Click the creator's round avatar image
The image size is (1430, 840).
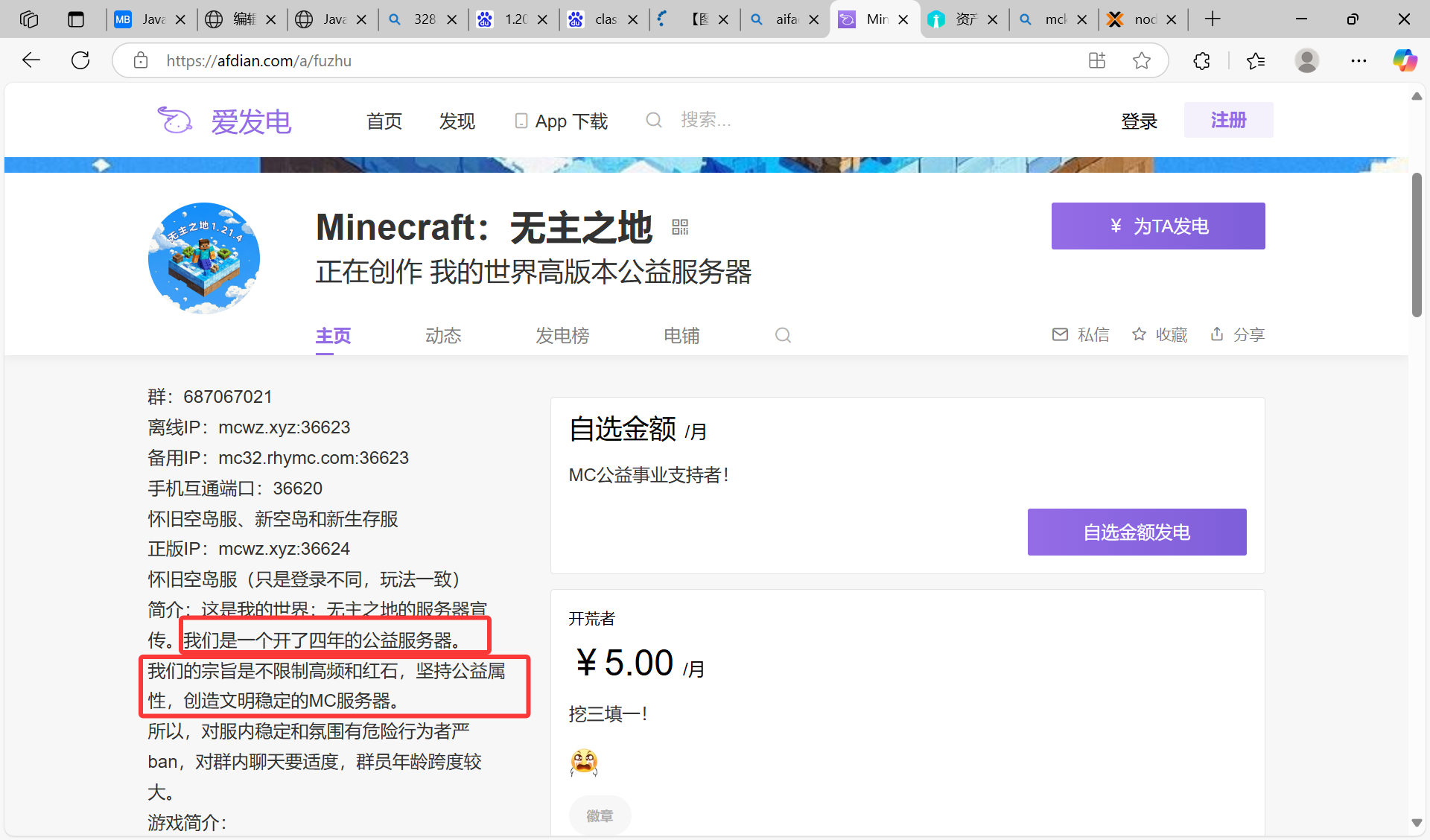click(x=204, y=258)
